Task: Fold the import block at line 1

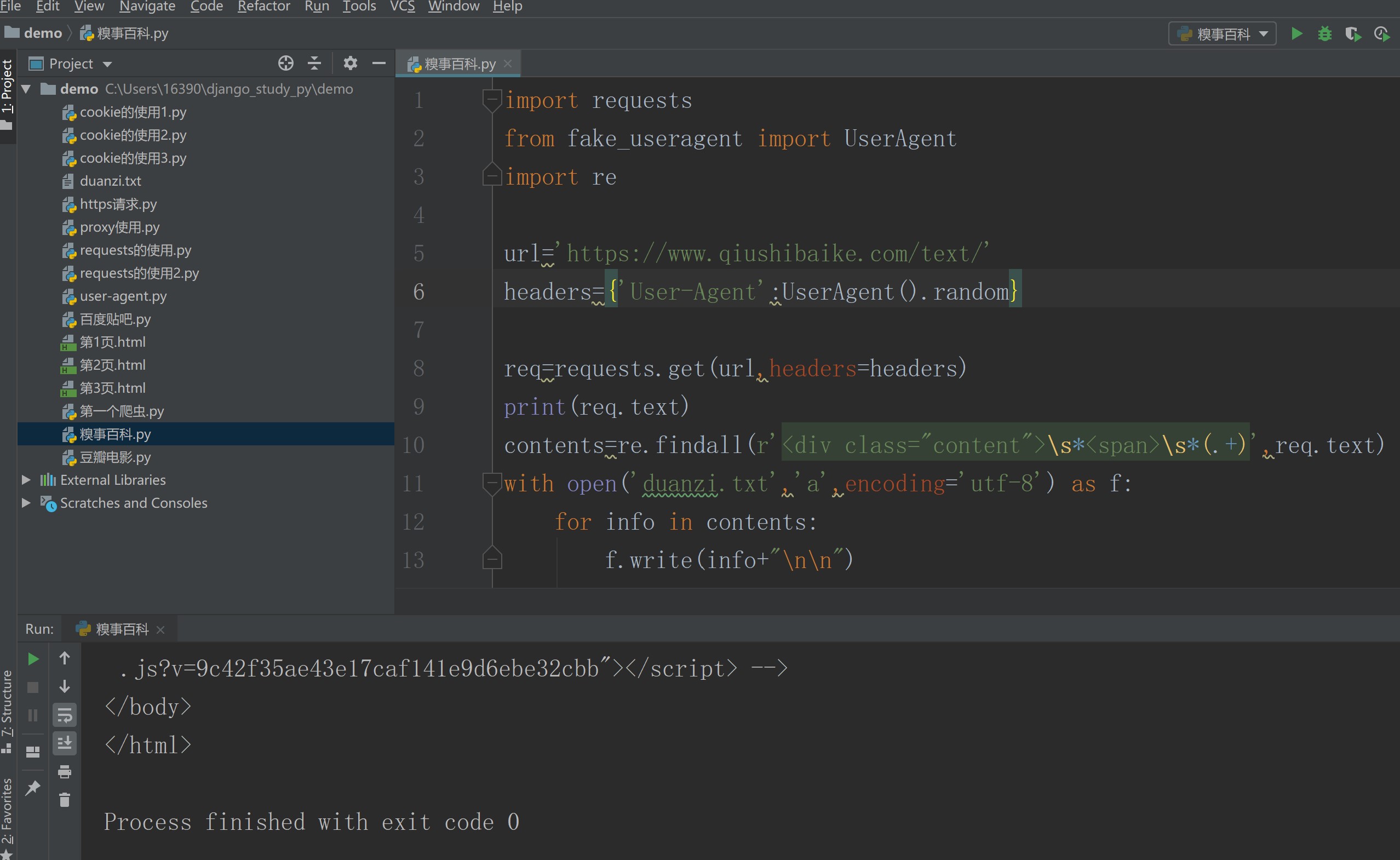Action: click(492, 100)
